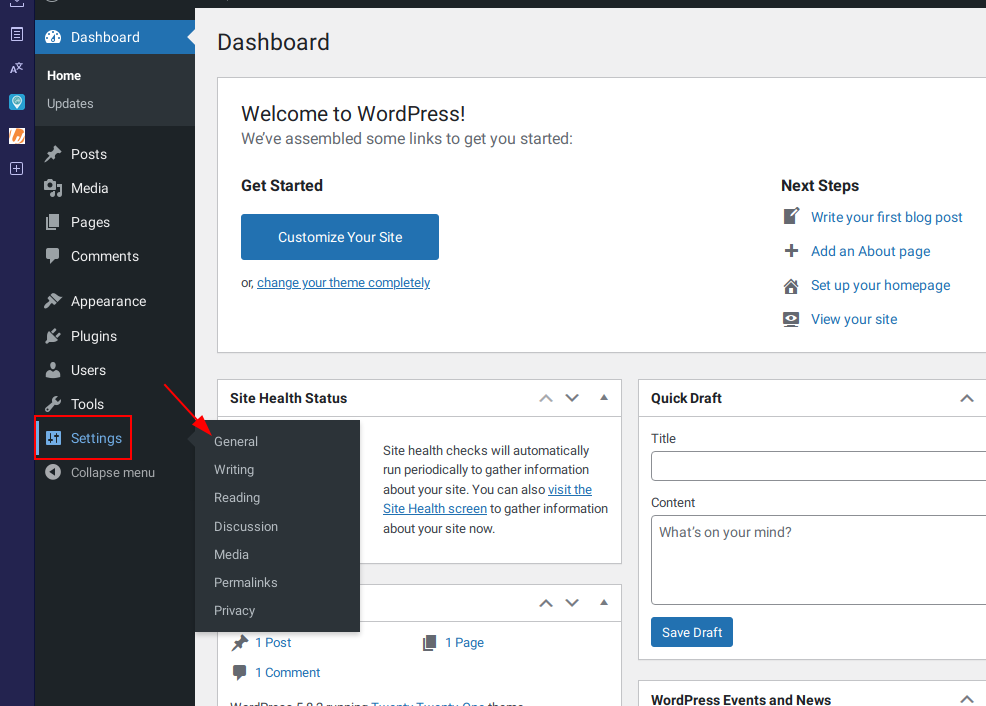Toggle Site Health Status panel with triangle
This screenshot has height=706, width=986.
tap(604, 397)
